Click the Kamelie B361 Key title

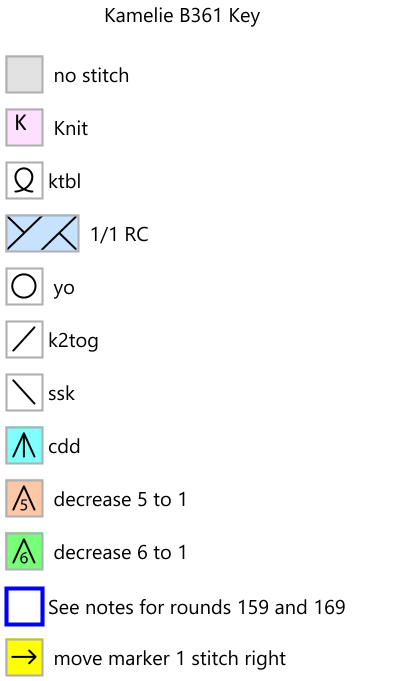pyautogui.click(x=182, y=17)
